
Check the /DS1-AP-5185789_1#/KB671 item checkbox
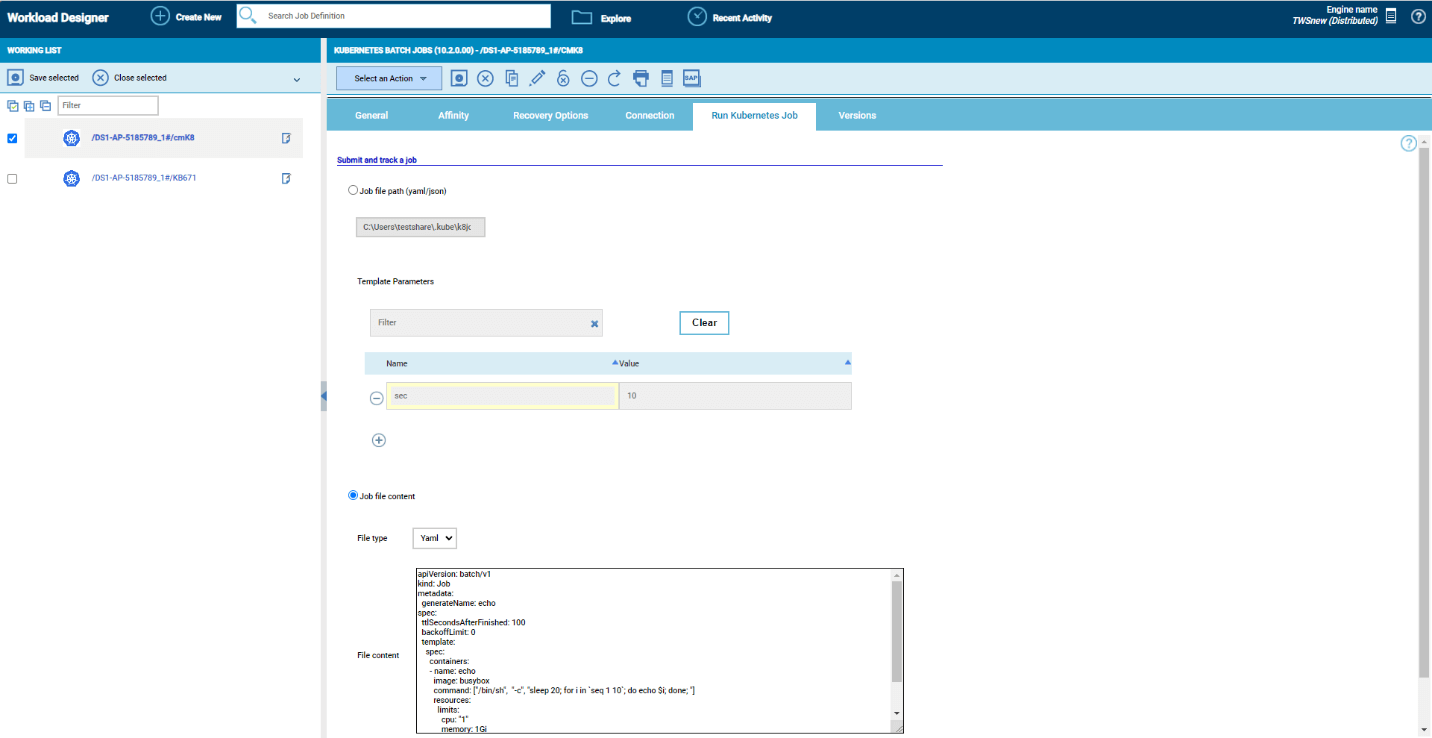point(12,178)
